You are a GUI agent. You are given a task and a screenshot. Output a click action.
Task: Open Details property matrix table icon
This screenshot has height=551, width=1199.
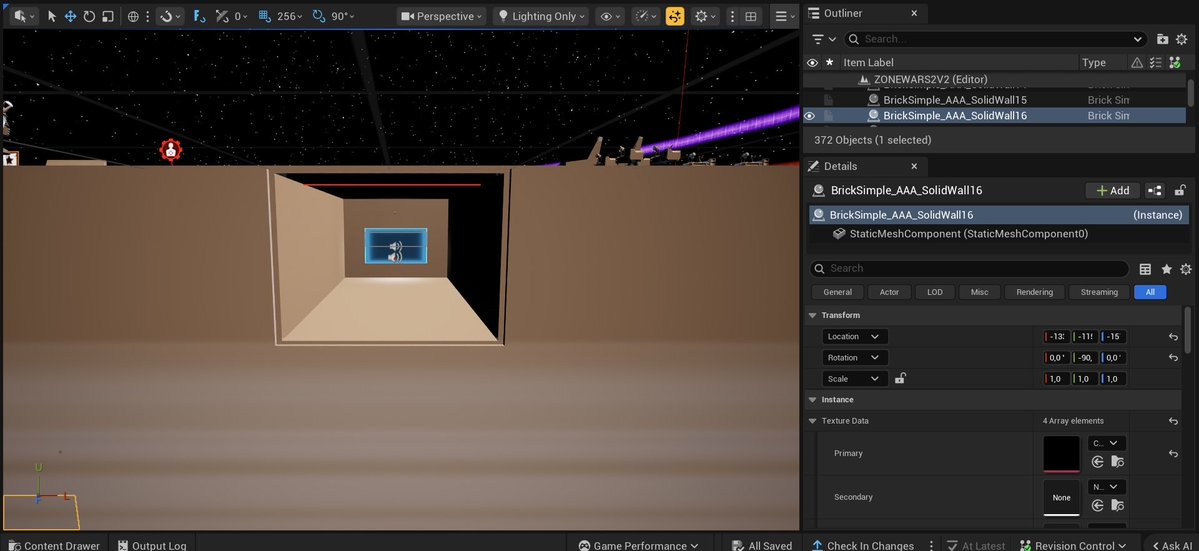1145,269
